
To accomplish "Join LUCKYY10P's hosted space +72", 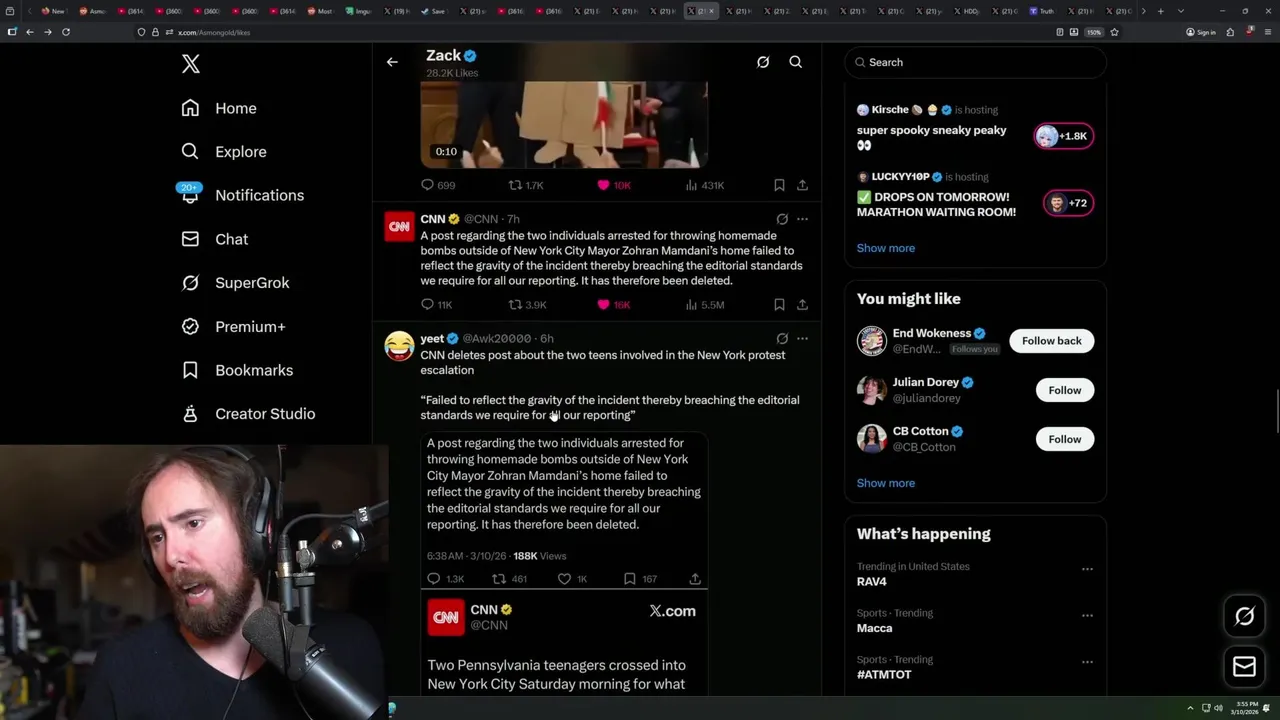I will tap(1068, 203).
